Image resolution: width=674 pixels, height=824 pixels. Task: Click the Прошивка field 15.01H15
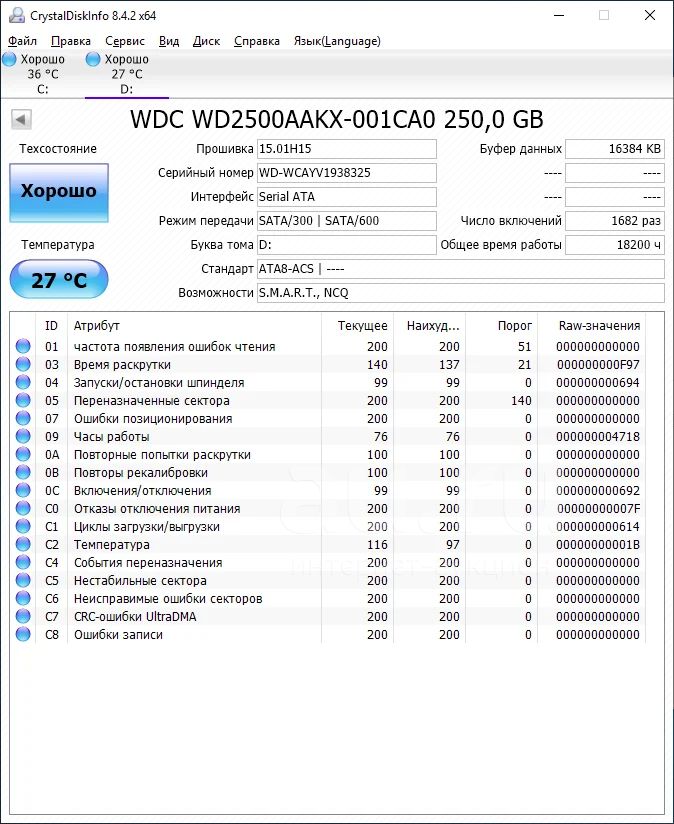pyautogui.click(x=347, y=149)
